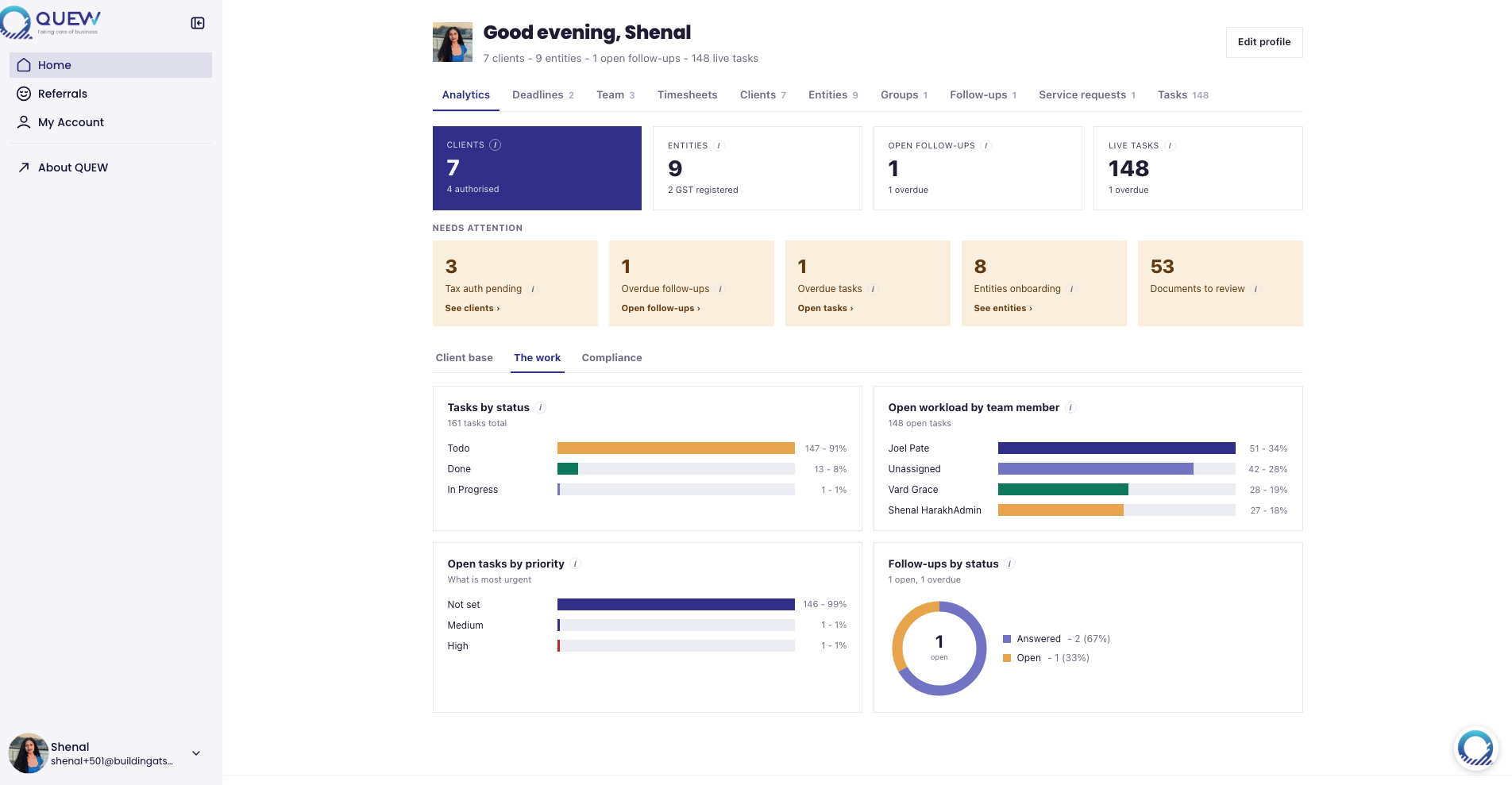The image size is (1512, 785).
Task: Switch to the Follow-ups tab
Action: (983, 95)
